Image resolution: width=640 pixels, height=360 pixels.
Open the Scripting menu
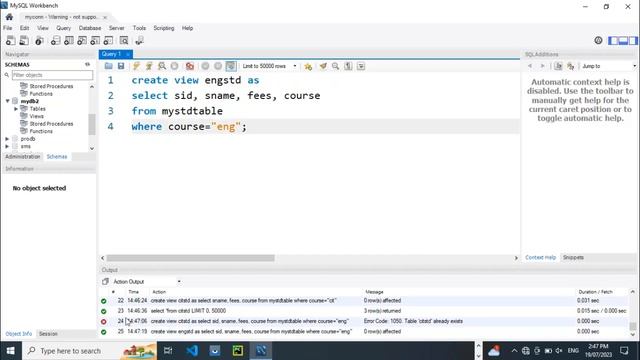tap(164, 28)
